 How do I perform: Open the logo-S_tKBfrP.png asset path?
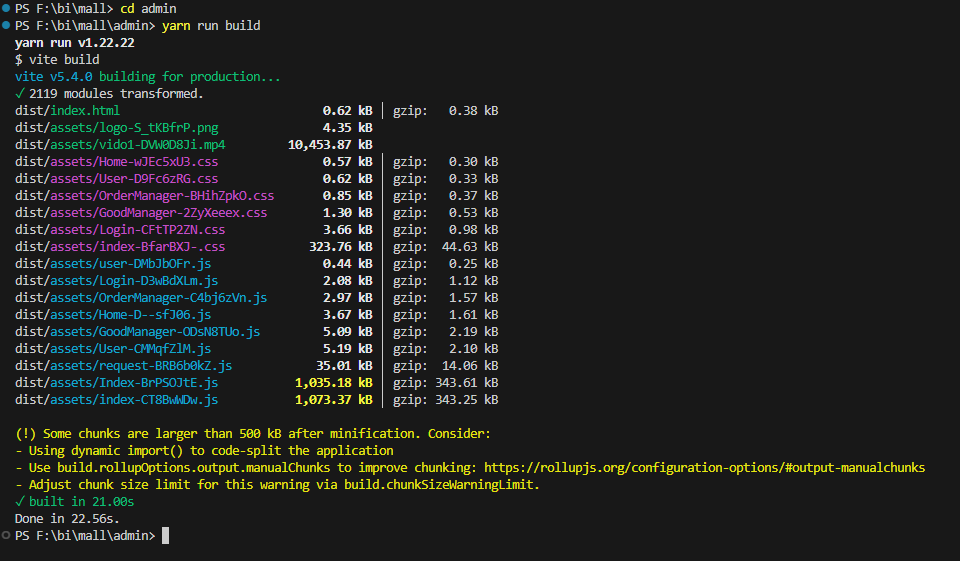tap(116, 127)
